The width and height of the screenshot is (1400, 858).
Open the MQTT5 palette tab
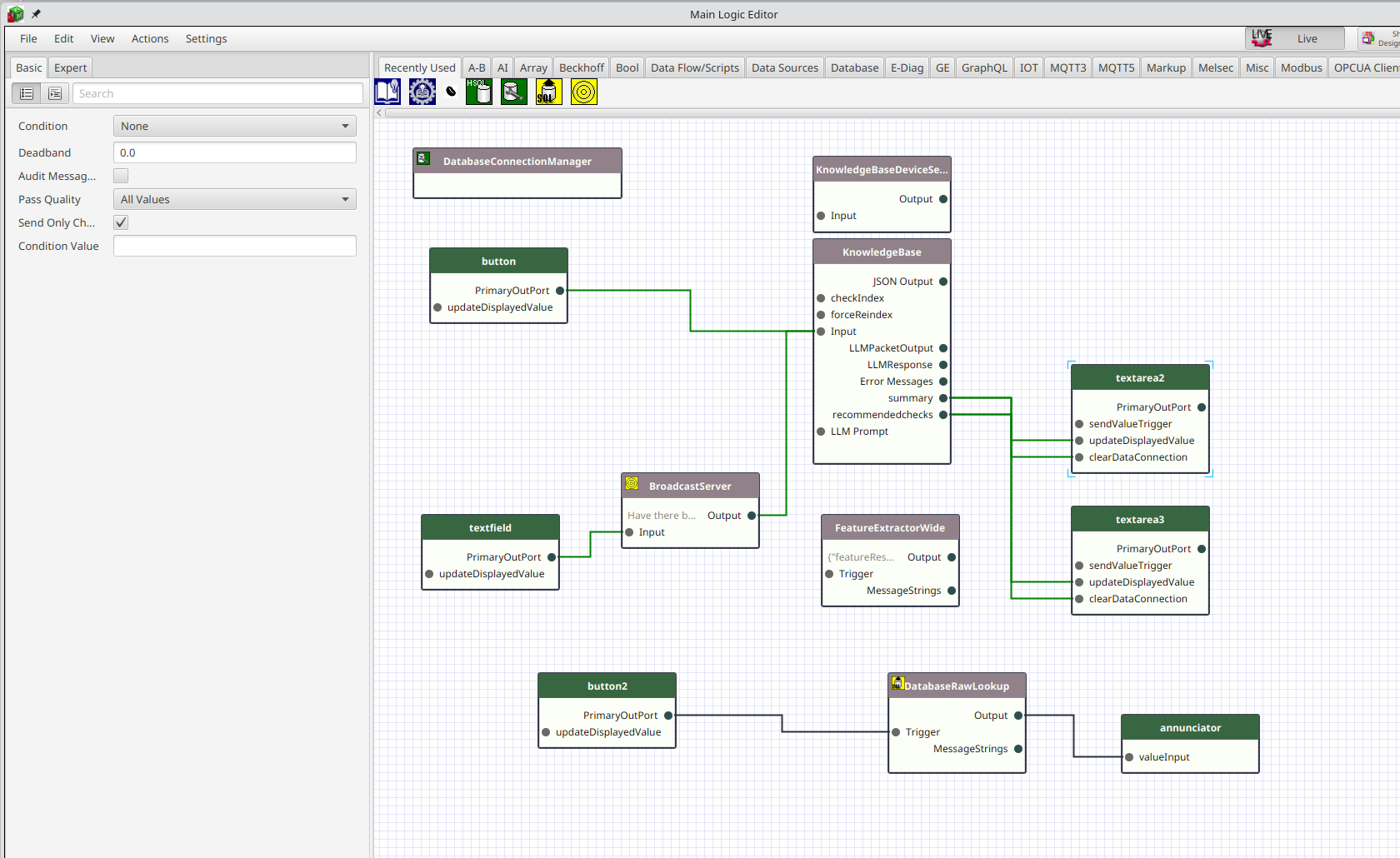click(x=1116, y=67)
